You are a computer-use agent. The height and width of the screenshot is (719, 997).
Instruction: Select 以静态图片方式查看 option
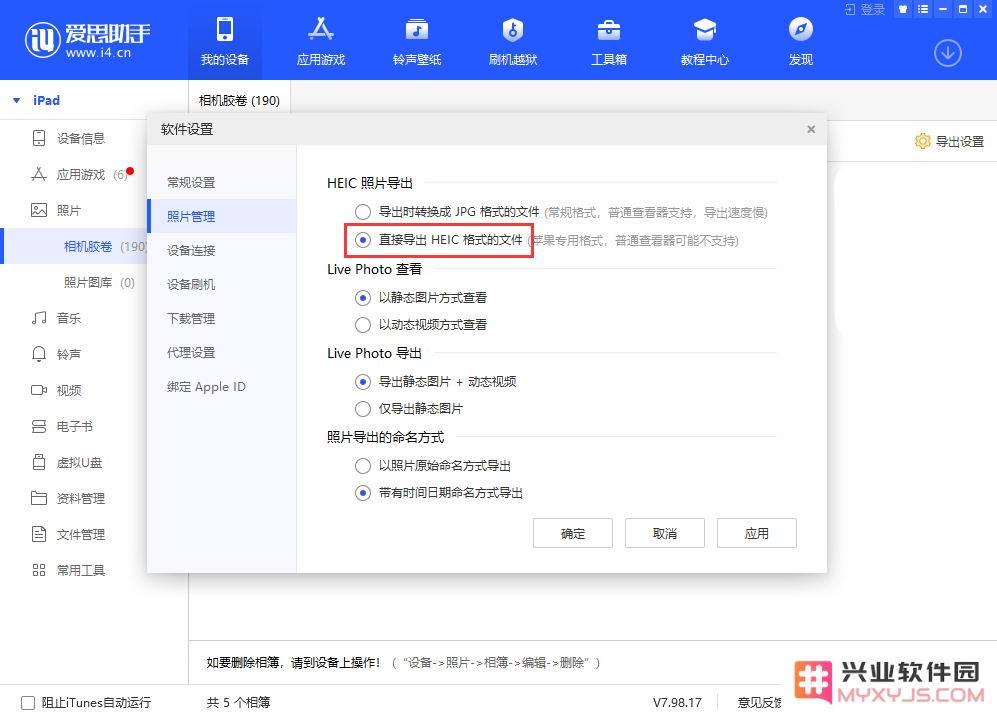[362, 298]
